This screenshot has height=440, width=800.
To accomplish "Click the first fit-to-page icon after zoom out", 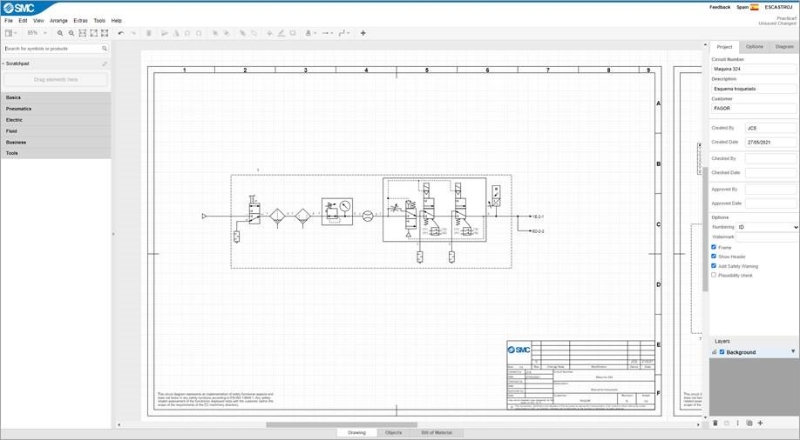I will click(82, 33).
